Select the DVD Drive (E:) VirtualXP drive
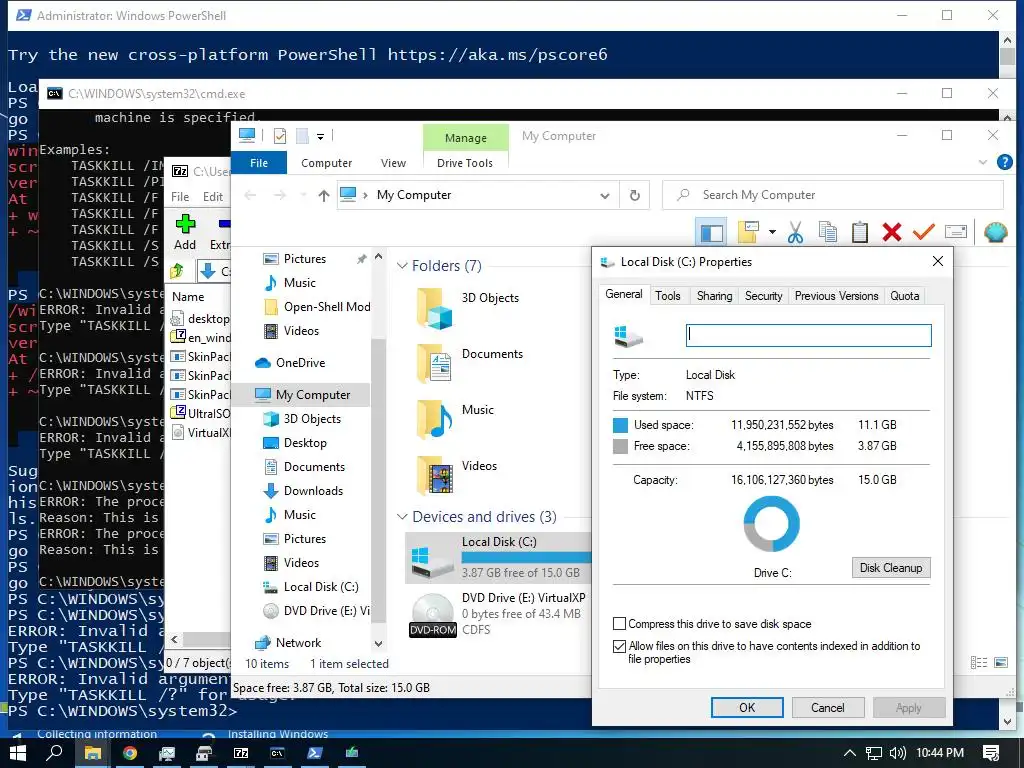Viewport: 1024px width, 768px height. [498, 613]
